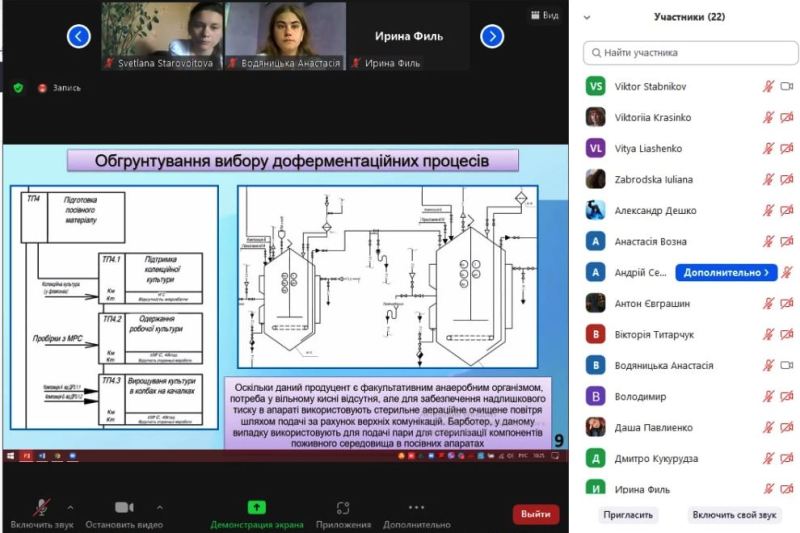Select participant Vitya Liashenko
The image size is (800, 533).
pos(690,148)
